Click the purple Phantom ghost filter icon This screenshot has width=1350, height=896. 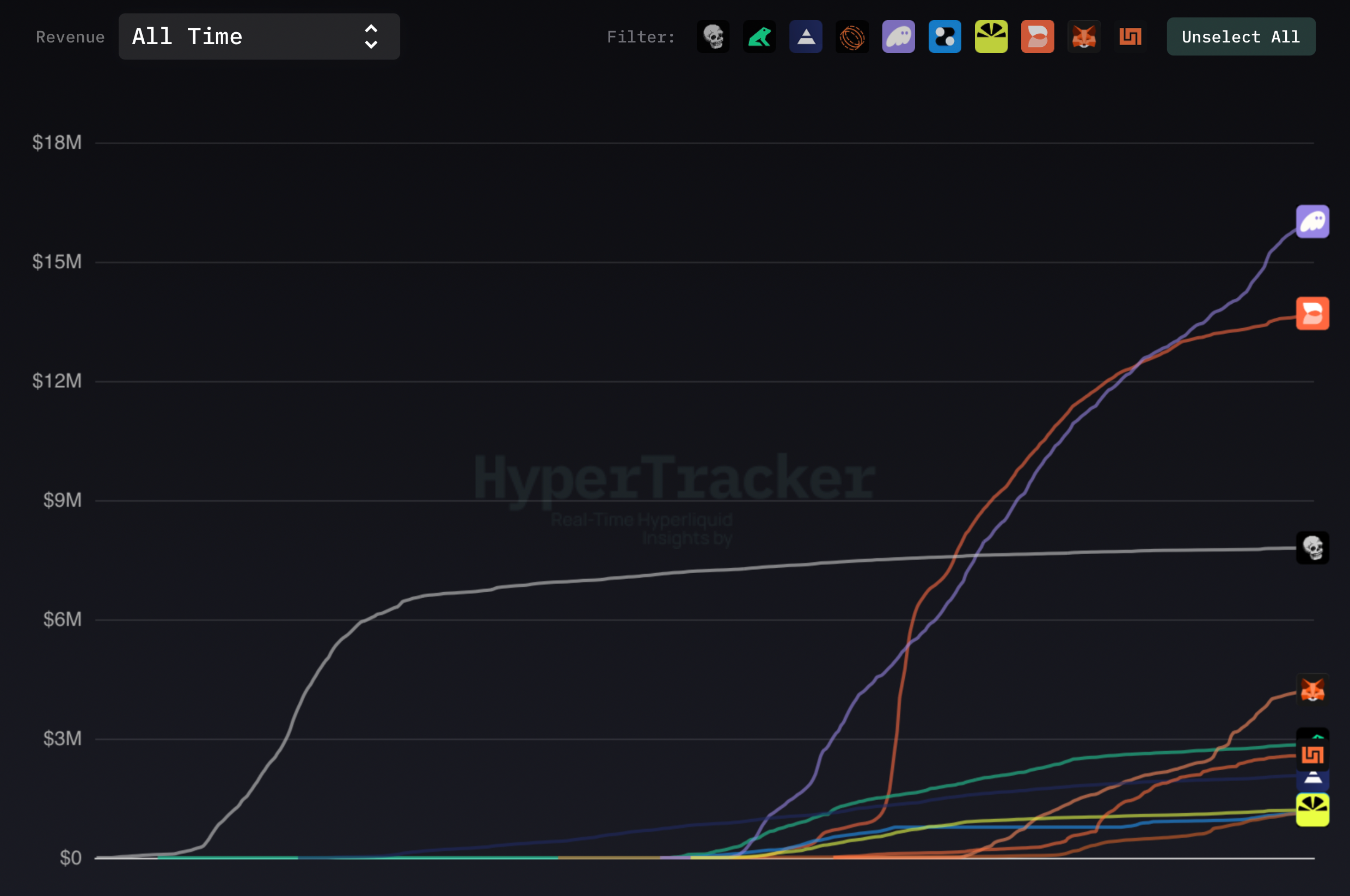(898, 37)
